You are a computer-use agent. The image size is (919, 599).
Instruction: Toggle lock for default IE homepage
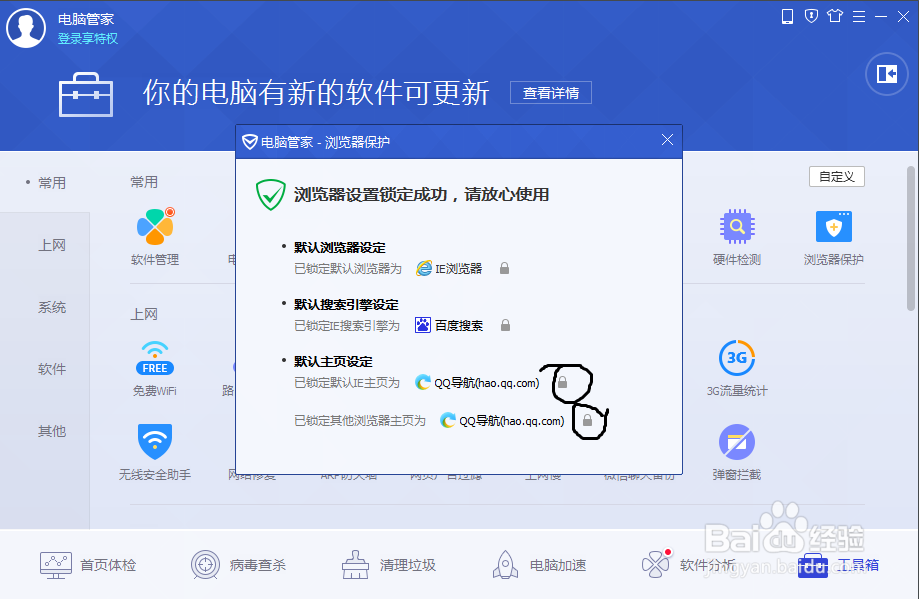pos(562,383)
